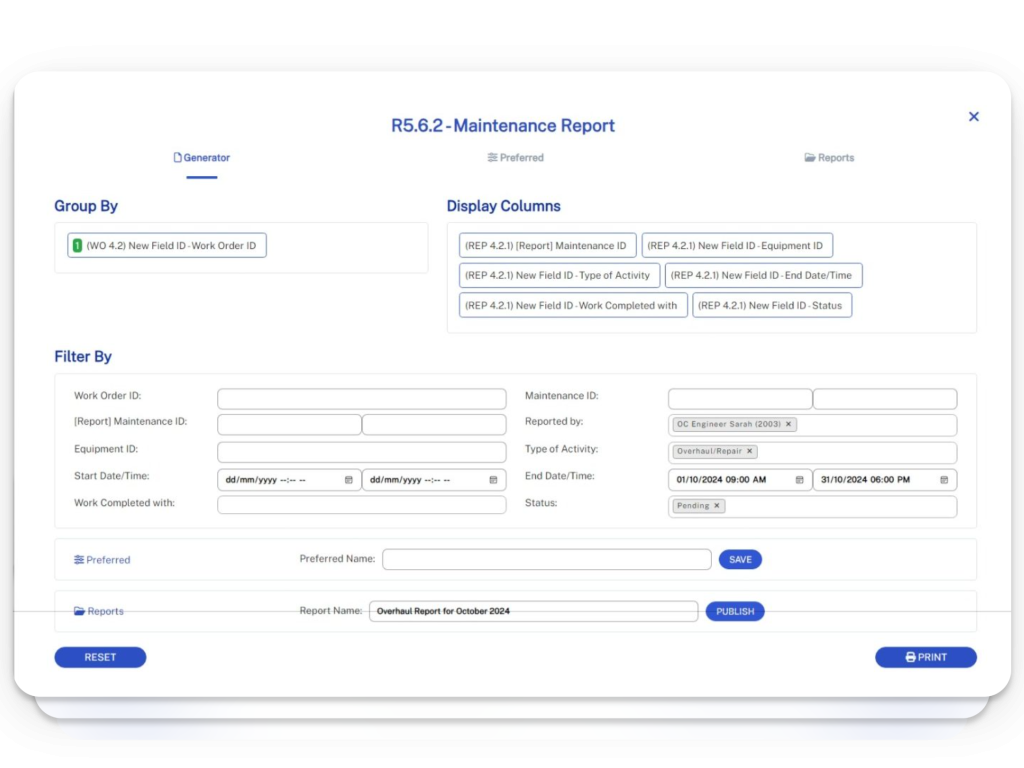Viewport: 1024px width, 768px height.
Task: Remove the OC Engineer Sarah tag
Action: [x=788, y=424]
